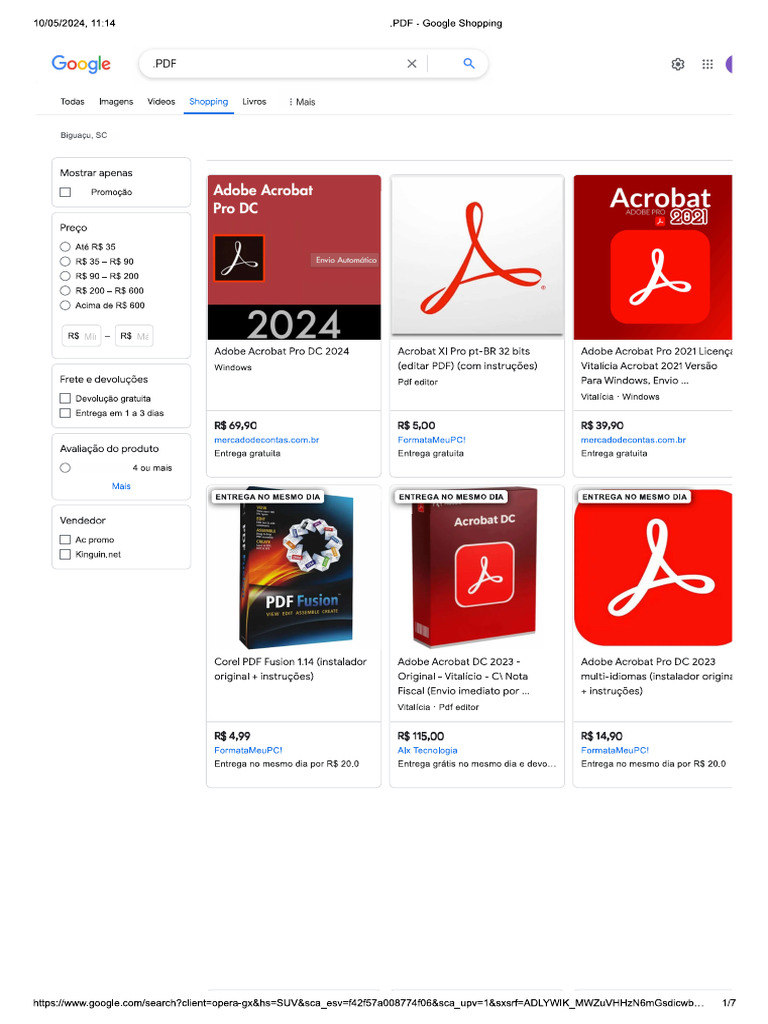The image size is (768, 1024).
Task: Open the Acrobat Pro DC 2023 red logo image
Action: click(653, 568)
